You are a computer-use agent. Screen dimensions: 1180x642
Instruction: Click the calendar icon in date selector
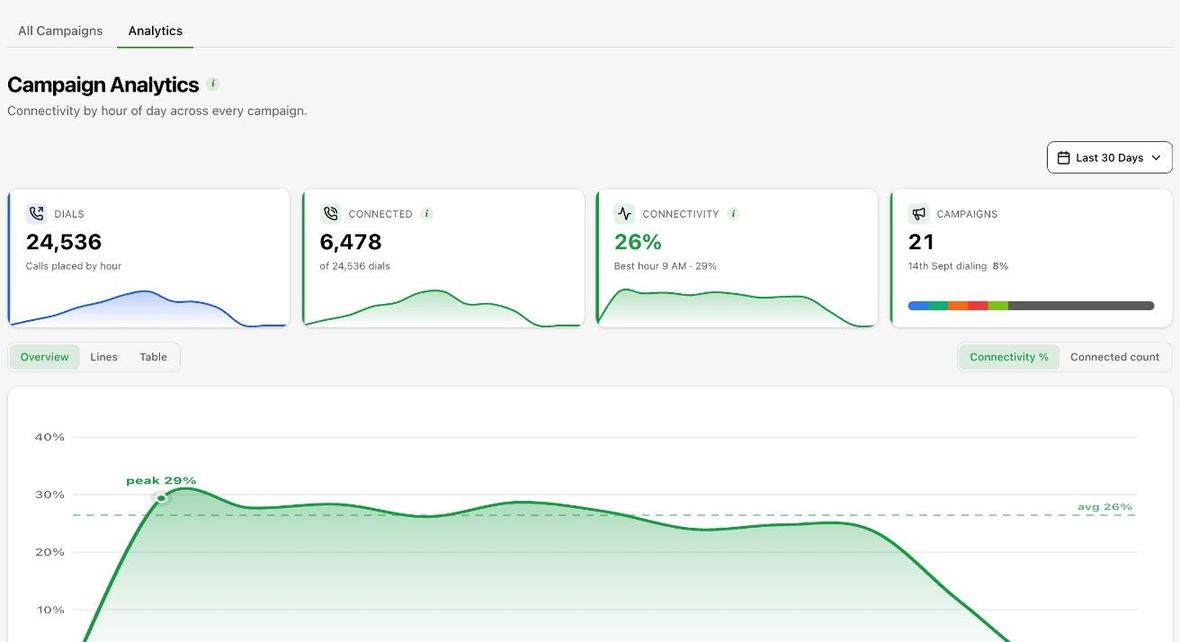(x=1063, y=157)
